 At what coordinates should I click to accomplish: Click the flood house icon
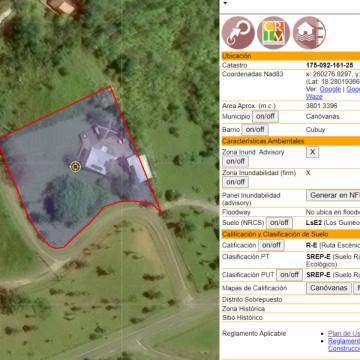coord(309,33)
